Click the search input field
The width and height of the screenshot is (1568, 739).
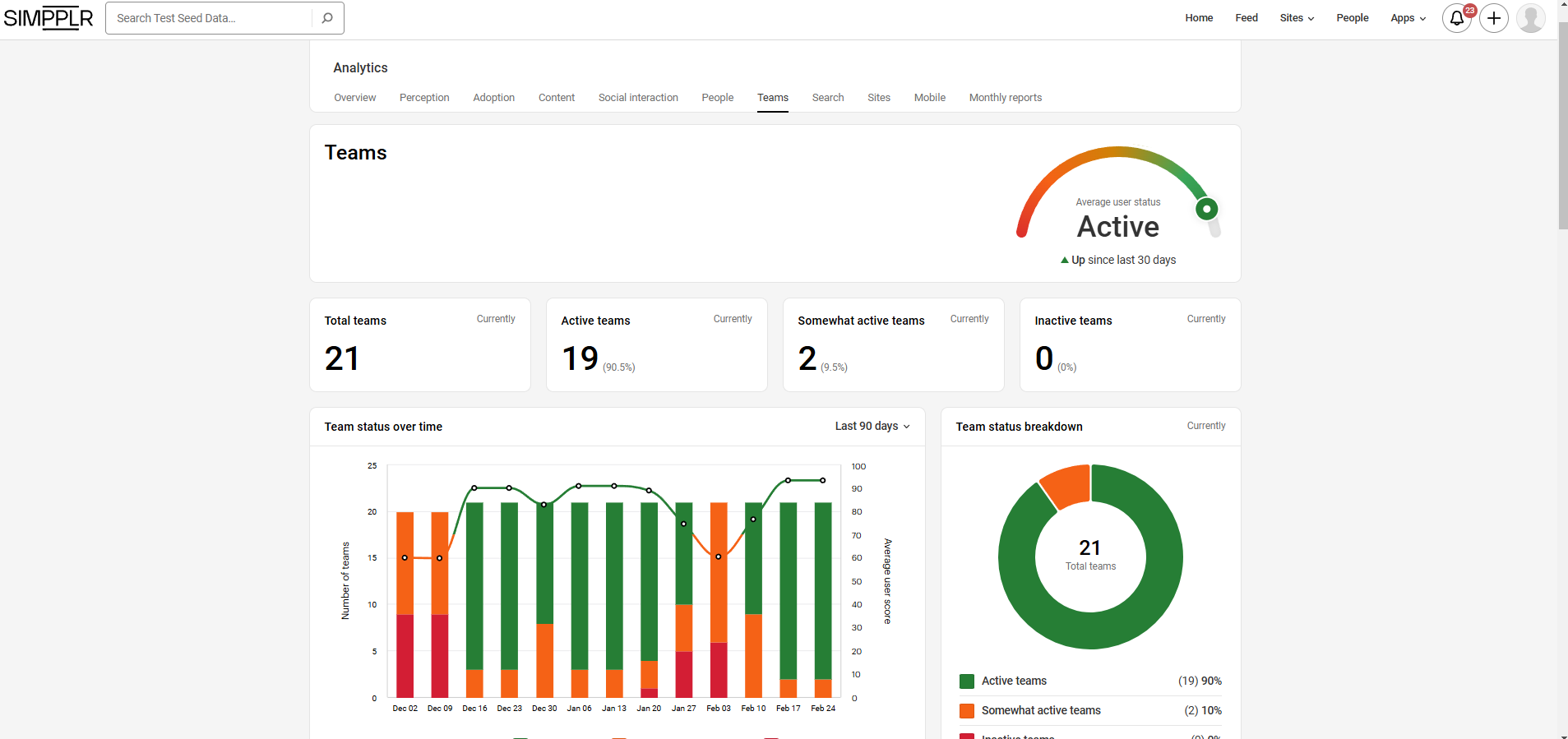pyautogui.click(x=210, y=18)
